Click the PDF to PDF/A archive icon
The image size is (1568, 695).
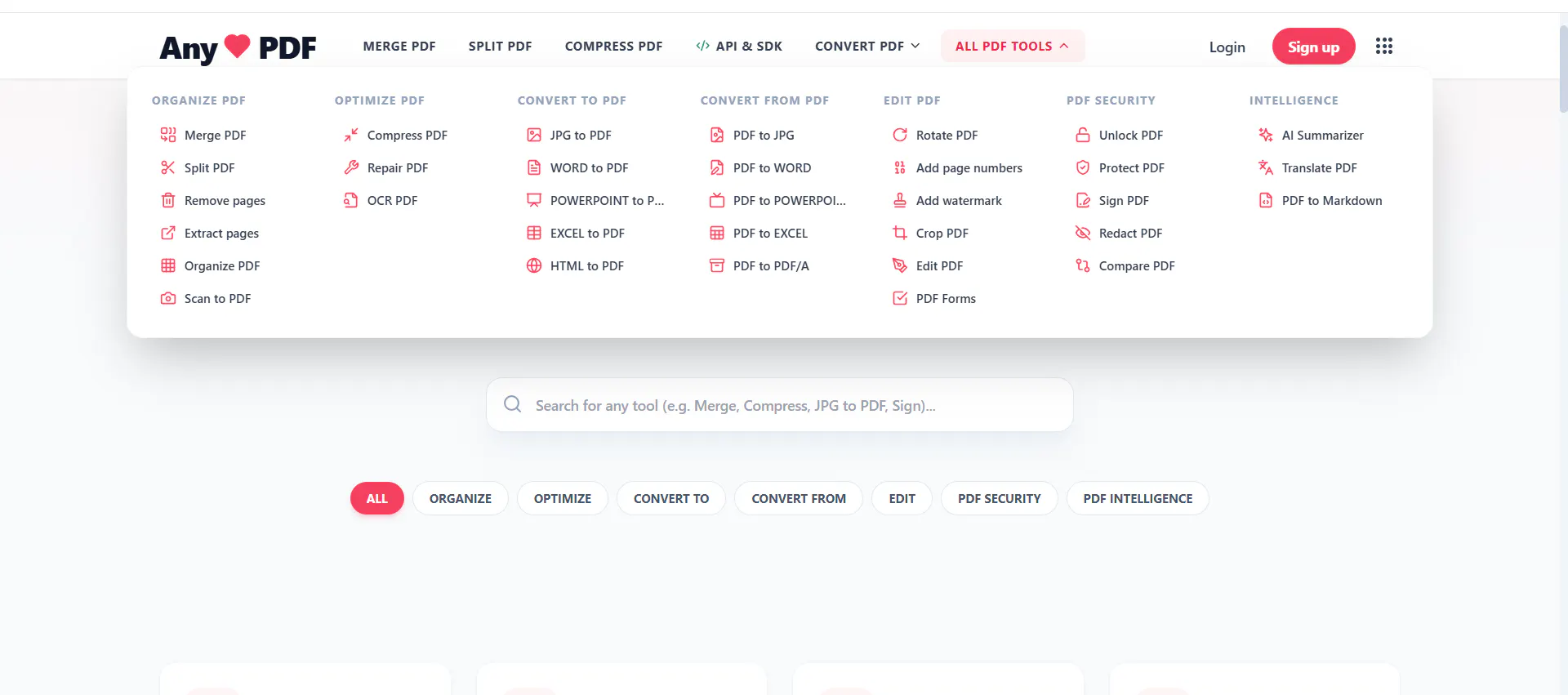coord(717,265)
